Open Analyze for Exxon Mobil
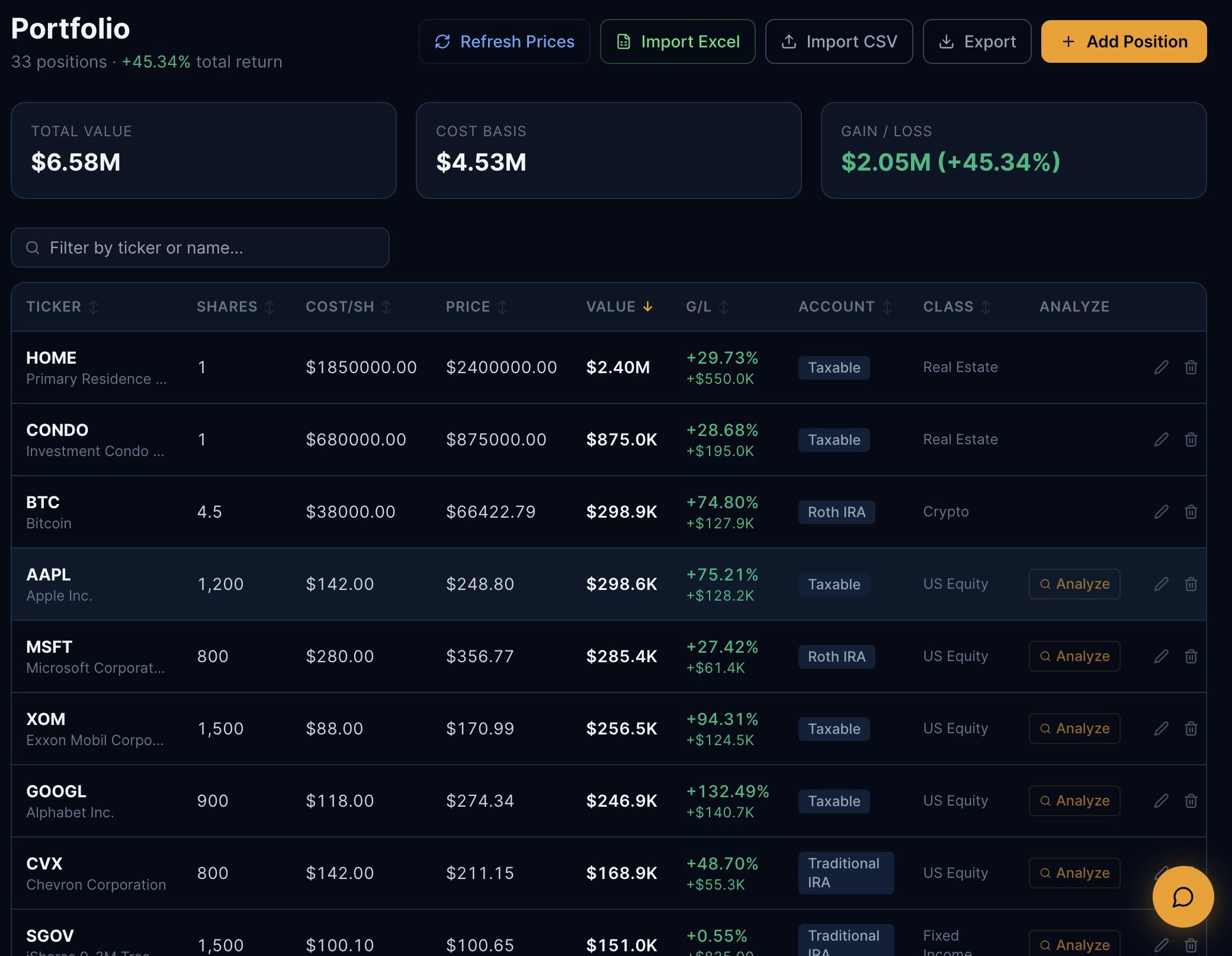This screenshot has height=956, width=1232. 1074,729
